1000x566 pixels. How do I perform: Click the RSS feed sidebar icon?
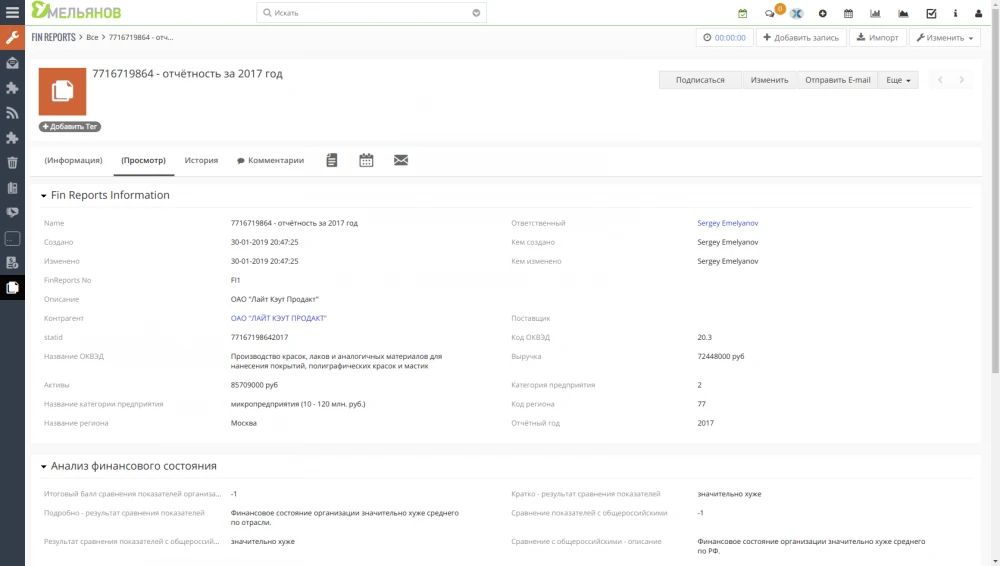[12, 113]
